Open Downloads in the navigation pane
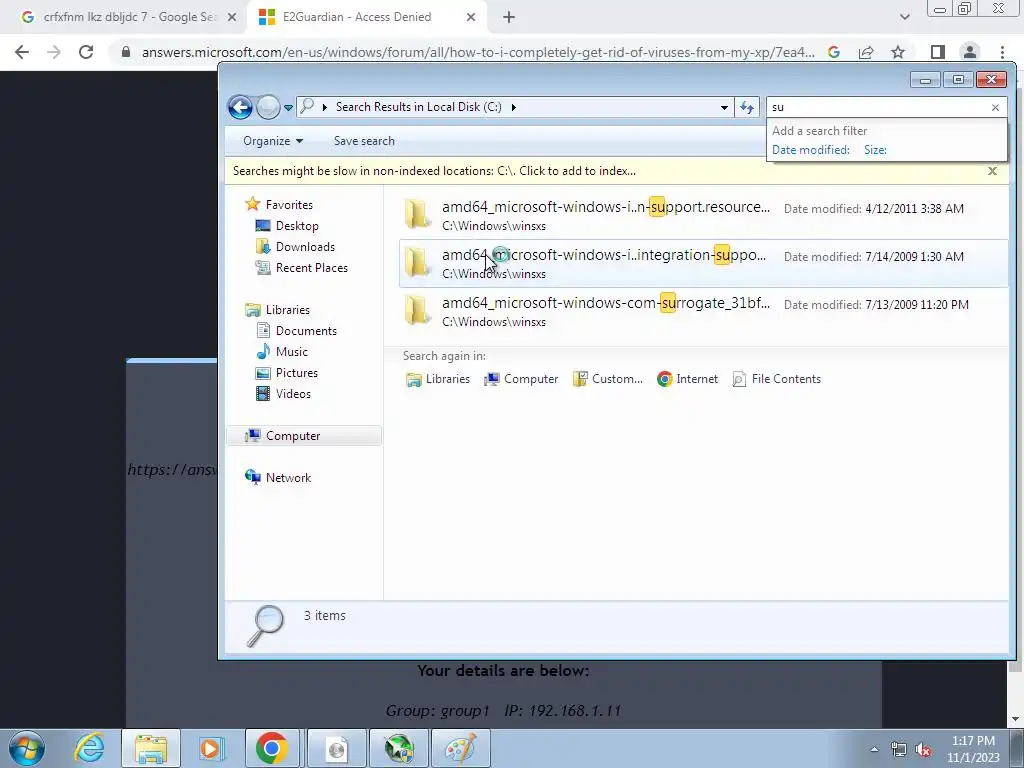The width and height of the screenshot is (1024, 768). 305,247
